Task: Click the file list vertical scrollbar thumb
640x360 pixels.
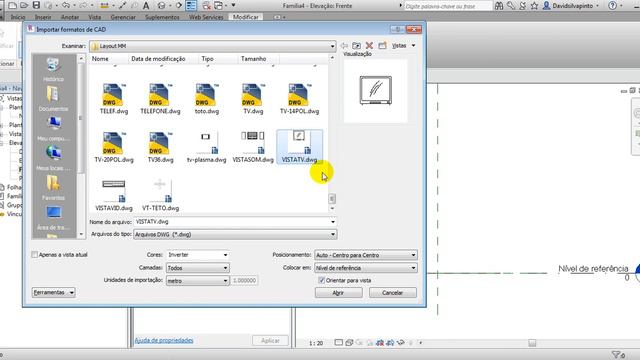Action: point(332,199)
